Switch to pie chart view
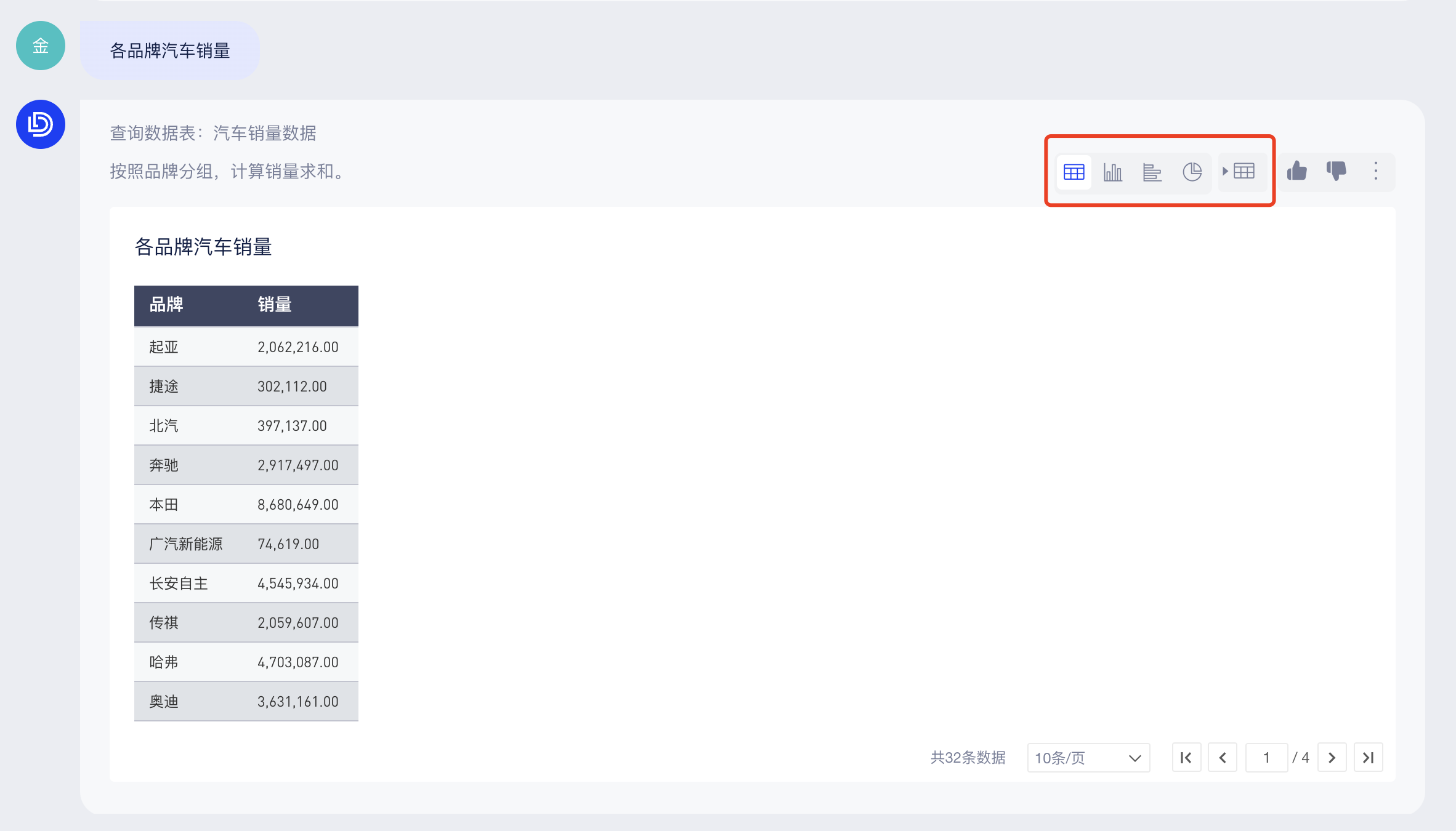 tap(1192, 172)
